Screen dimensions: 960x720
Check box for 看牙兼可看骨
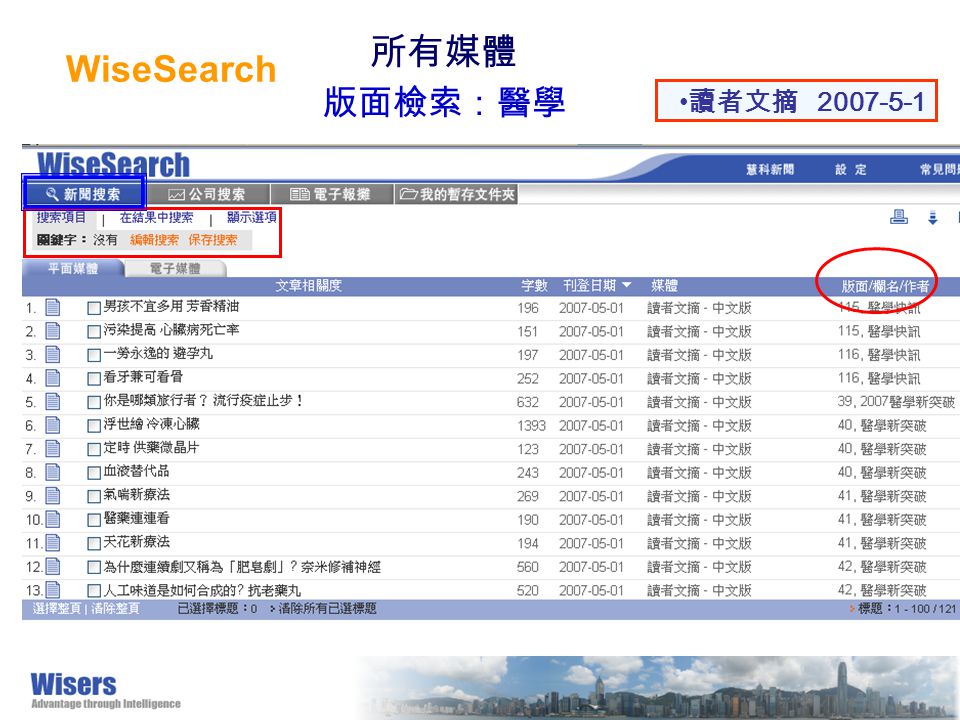click(94, 379)
